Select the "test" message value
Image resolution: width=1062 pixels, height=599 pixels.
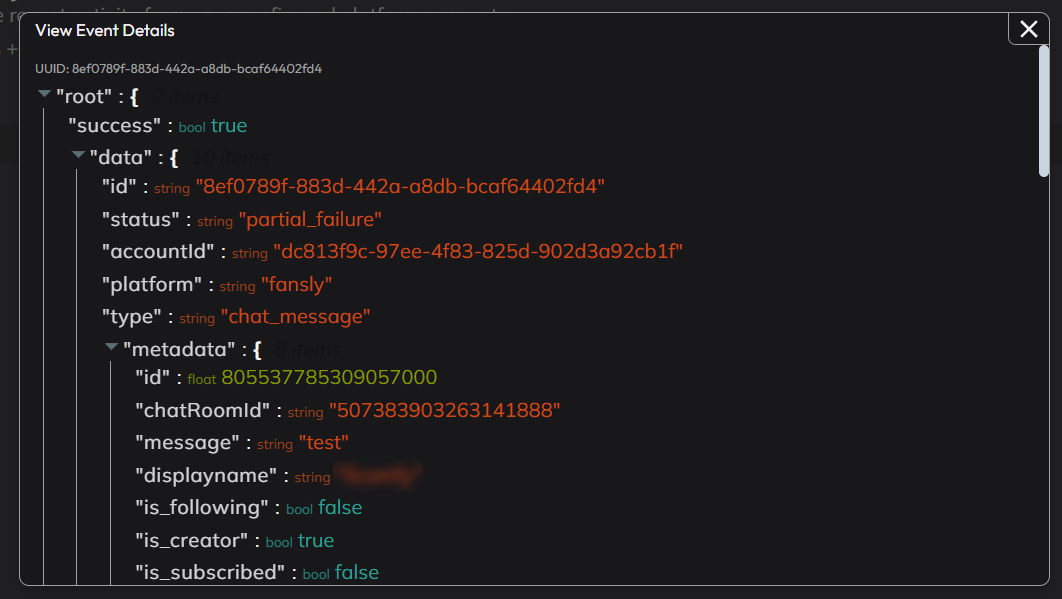click(323, 442)
